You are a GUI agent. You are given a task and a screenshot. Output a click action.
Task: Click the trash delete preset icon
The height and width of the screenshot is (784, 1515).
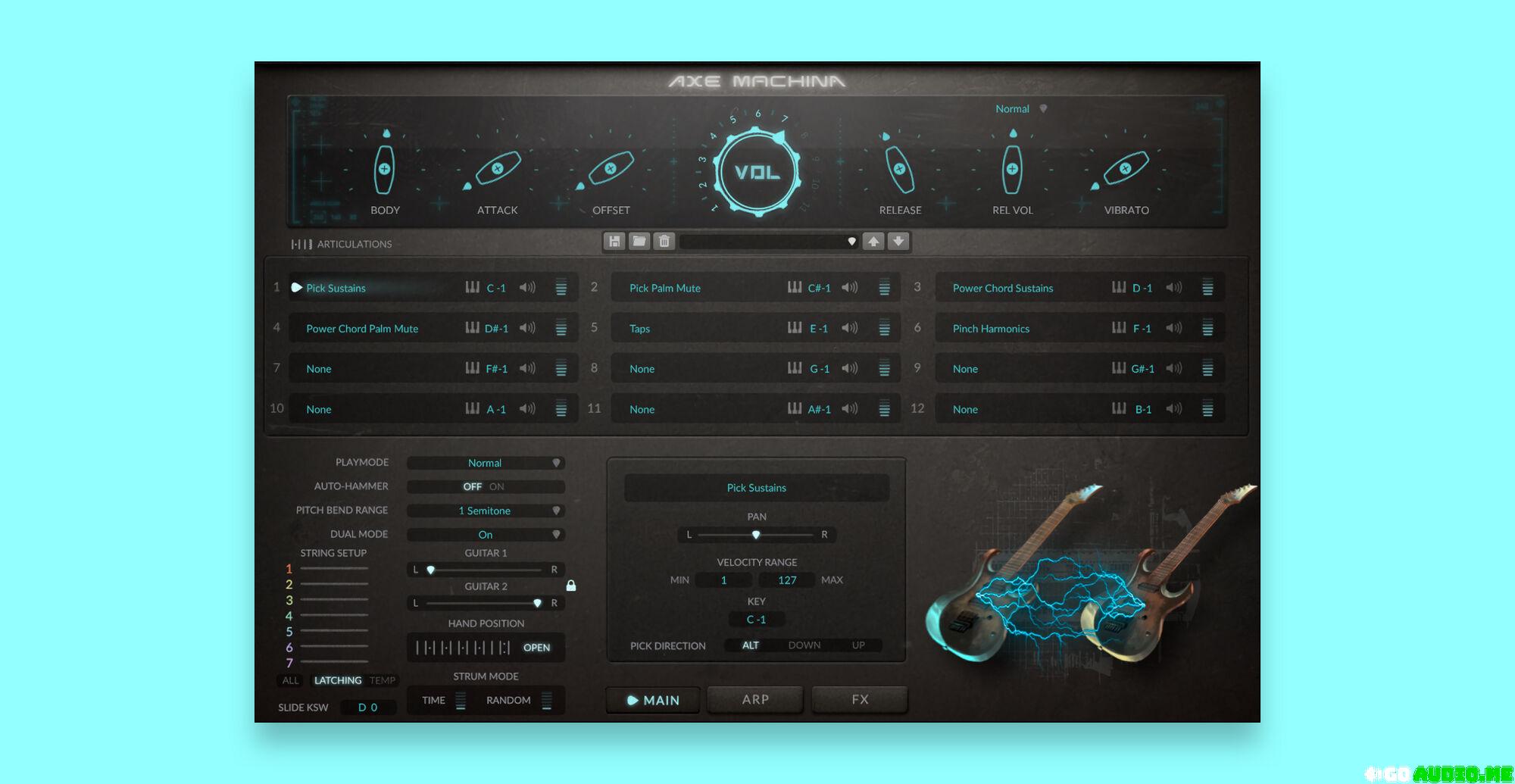point(664,241)
